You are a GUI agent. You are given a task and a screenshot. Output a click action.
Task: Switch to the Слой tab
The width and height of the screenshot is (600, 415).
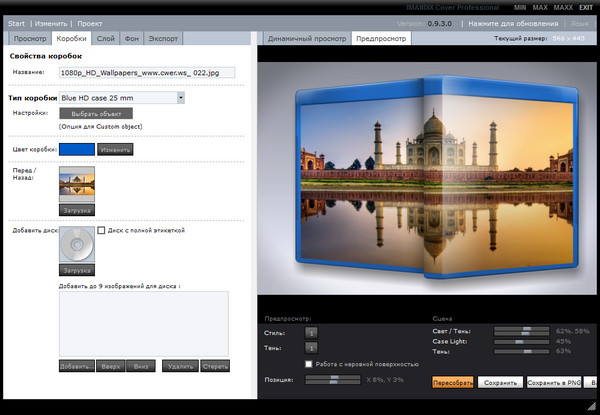pos(105,38)
